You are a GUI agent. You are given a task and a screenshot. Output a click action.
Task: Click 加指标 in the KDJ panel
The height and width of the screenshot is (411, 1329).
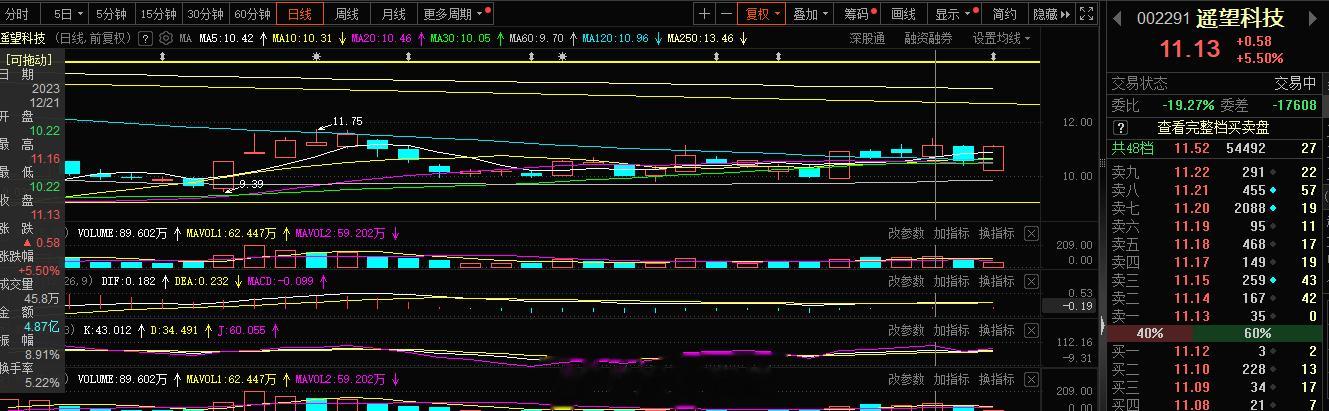951,330
